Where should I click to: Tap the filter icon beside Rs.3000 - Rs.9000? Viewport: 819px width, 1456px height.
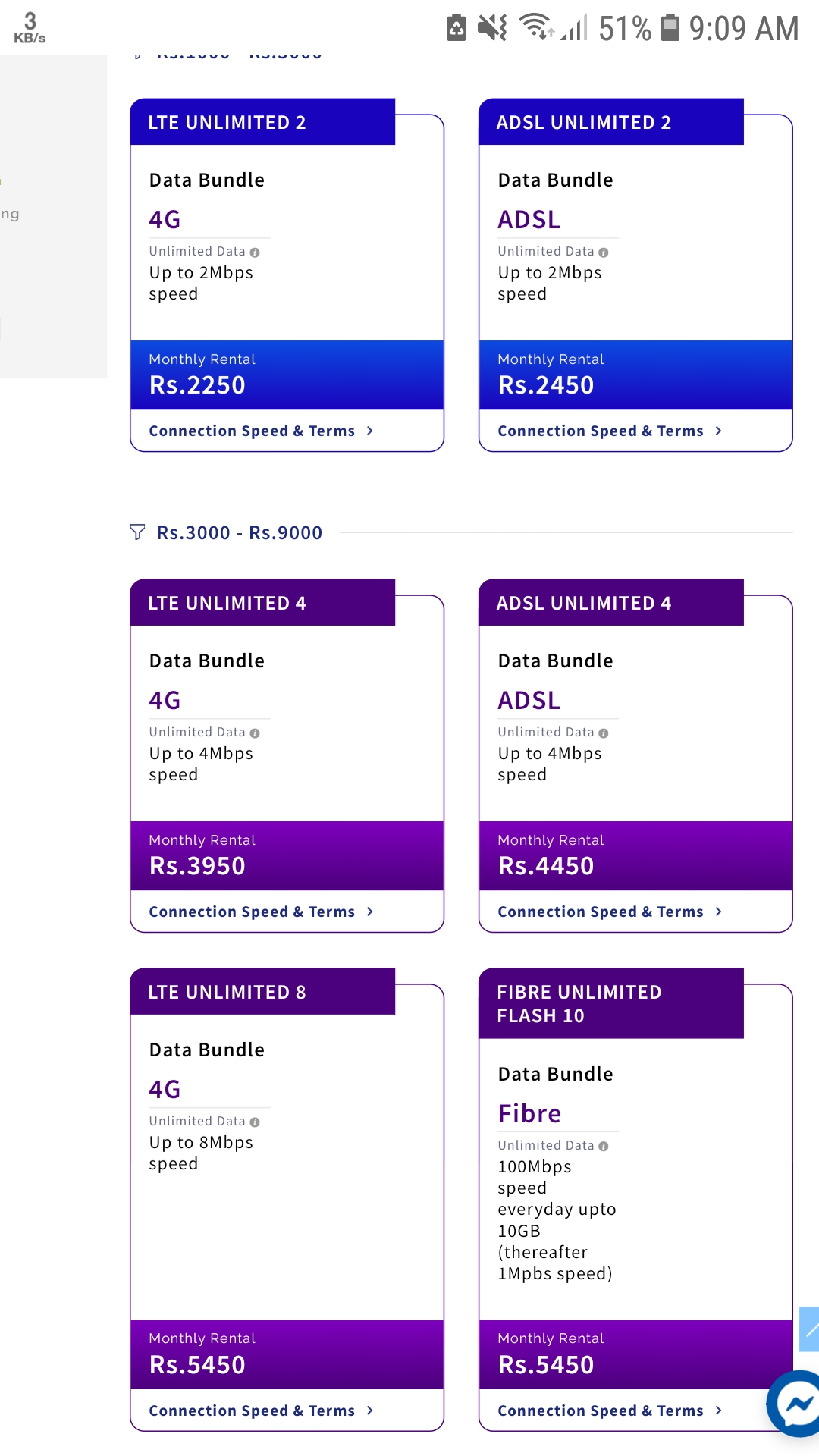pyautogui.click(x=137, y=532)
